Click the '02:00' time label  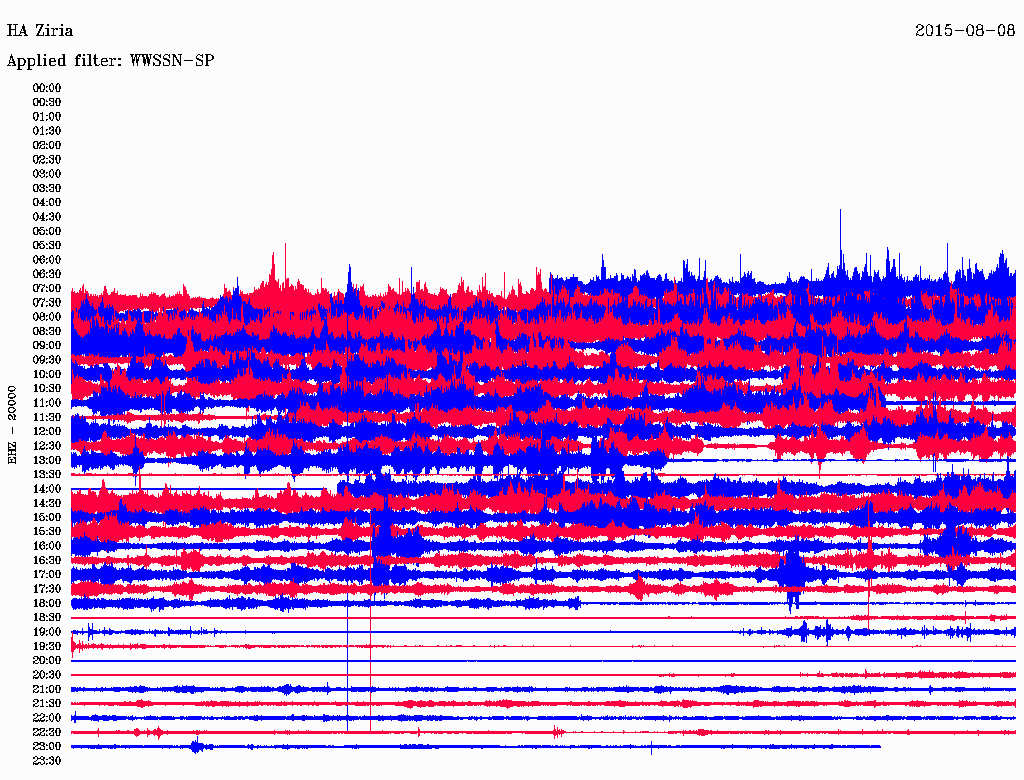point(47,146)
